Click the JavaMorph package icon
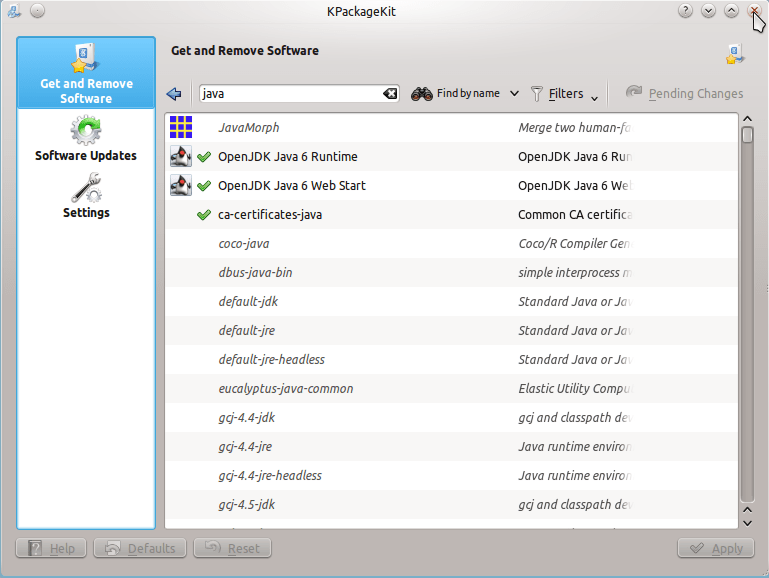The width and height of the screenshot is (769, 578). tap(181, 127)
